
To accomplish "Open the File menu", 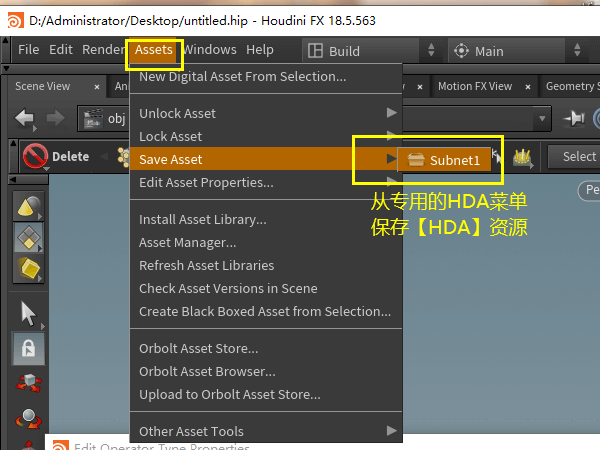I will [29, 50].
